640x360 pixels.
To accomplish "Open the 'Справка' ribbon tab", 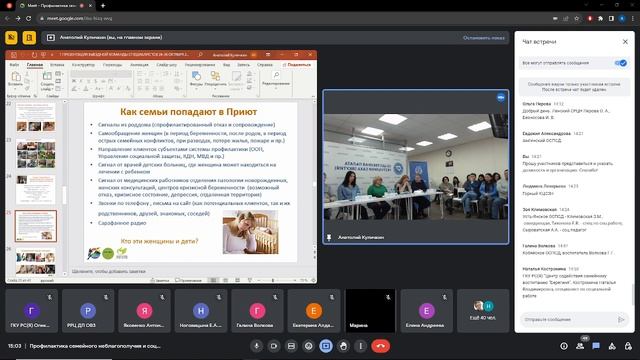I will (265, 65).
